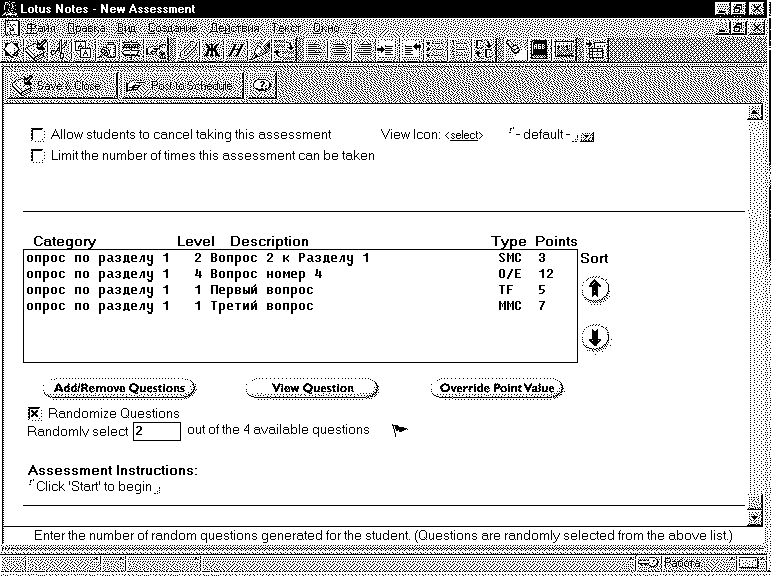
Task: Click the highlighter pen SmartIcon
Action: point(260,50)
